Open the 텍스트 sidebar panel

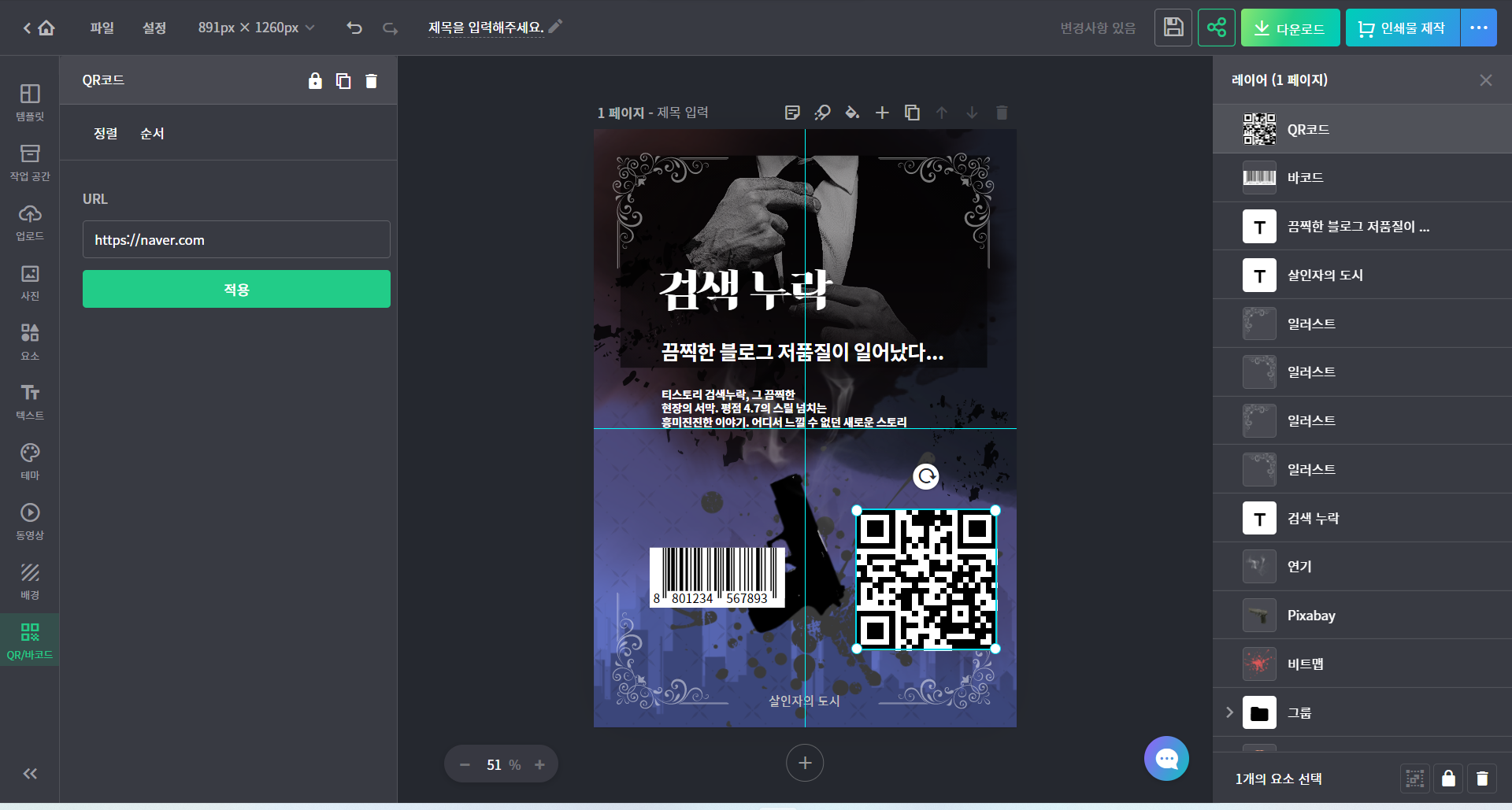(x=30, y=401)
